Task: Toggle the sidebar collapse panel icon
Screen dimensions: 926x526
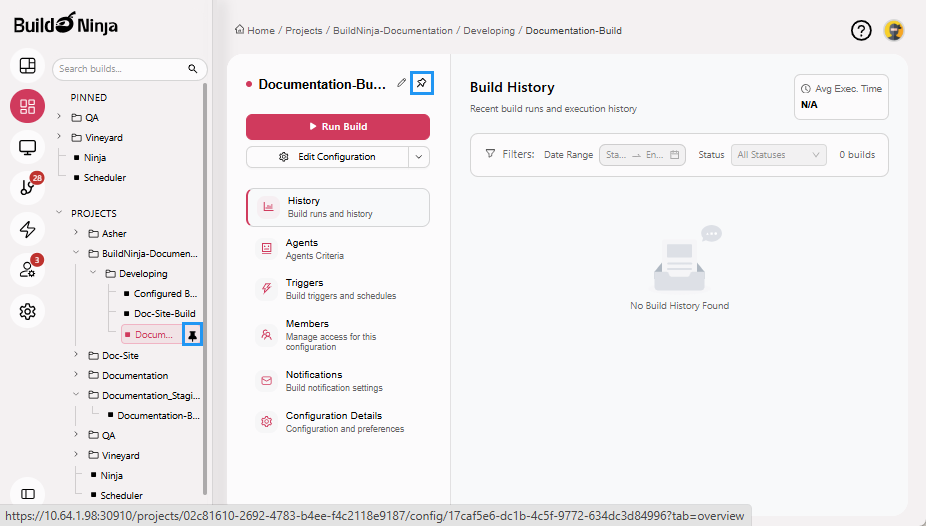Action: pos(28,493)
